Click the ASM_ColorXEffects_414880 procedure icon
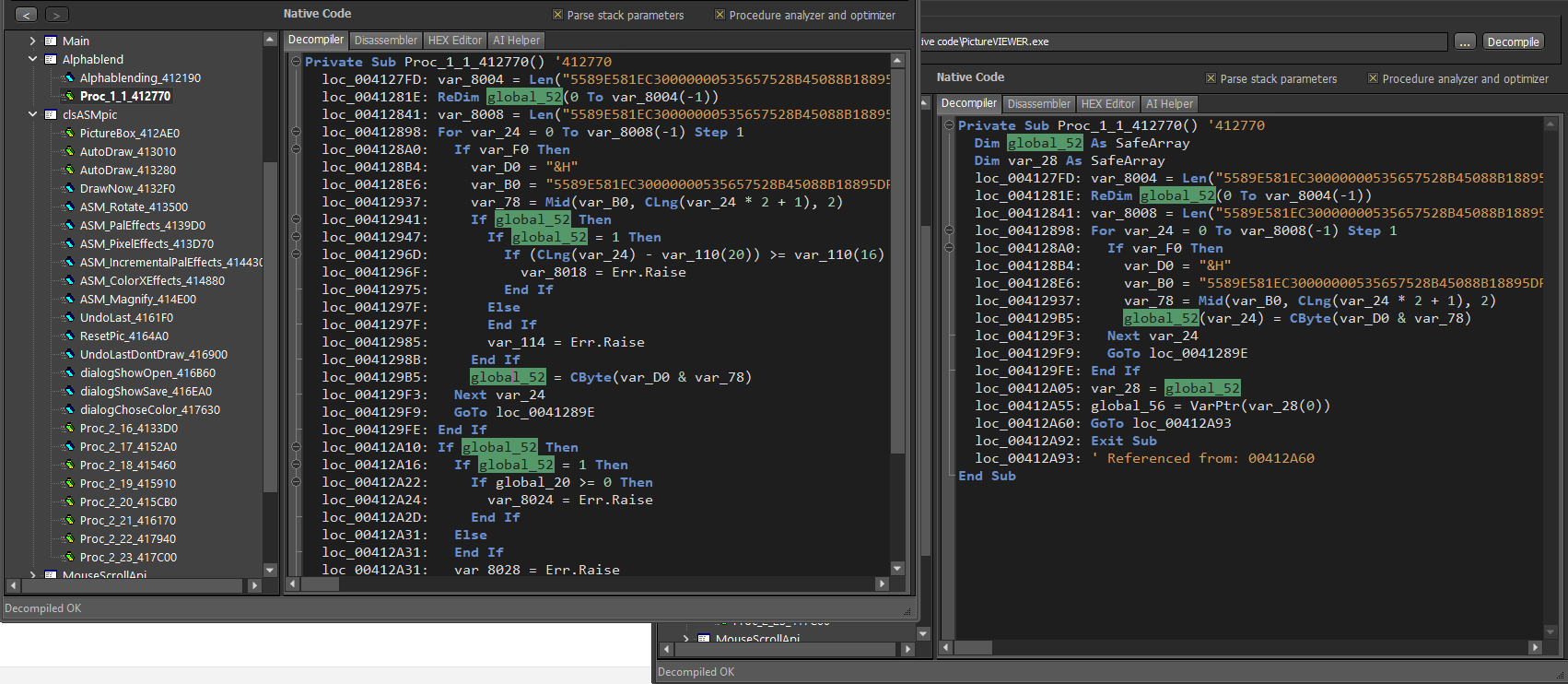Screen dimensions: 1568x684 [x=68, y=280]
